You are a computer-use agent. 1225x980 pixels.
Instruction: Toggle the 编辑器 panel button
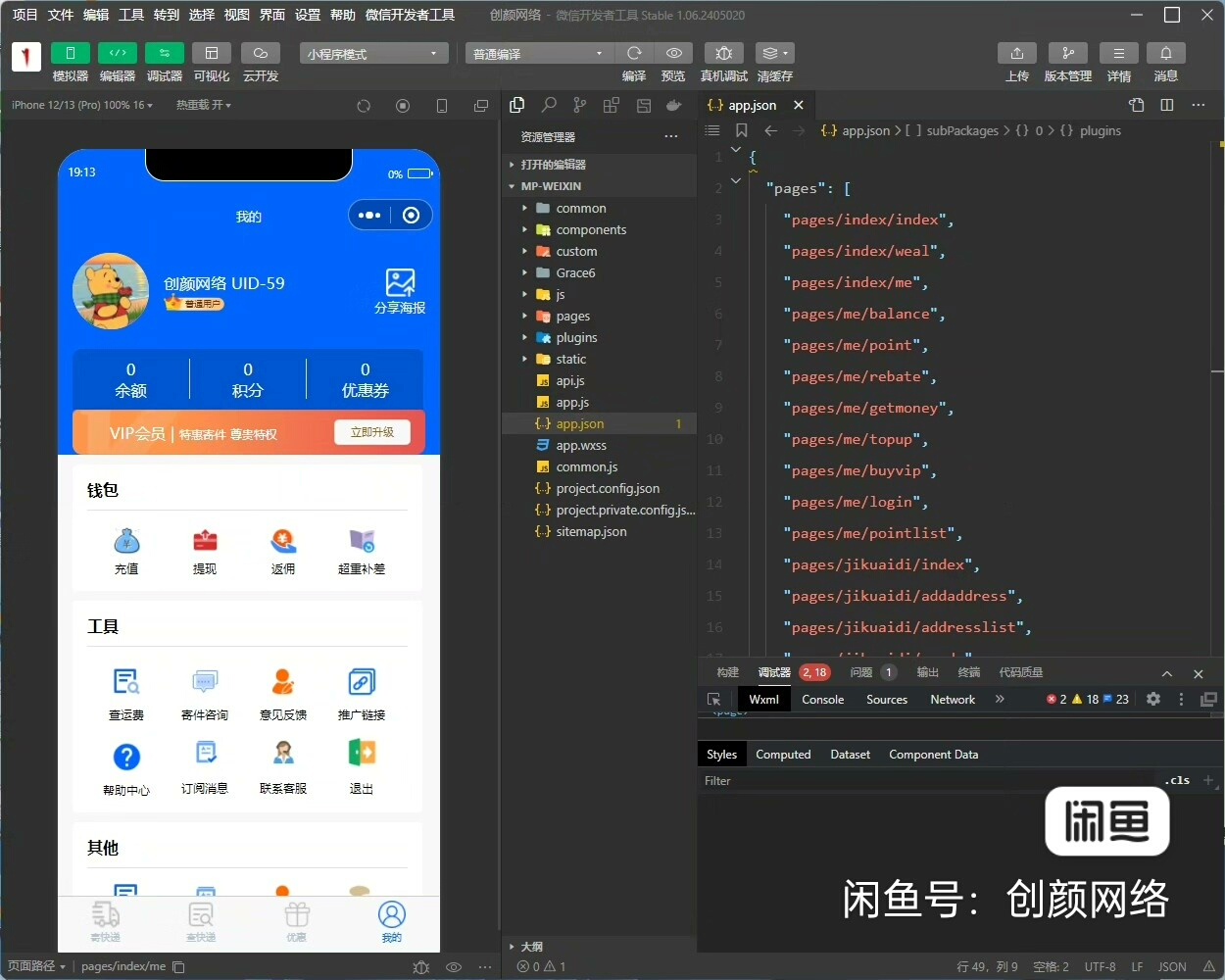tap(118, 53)
